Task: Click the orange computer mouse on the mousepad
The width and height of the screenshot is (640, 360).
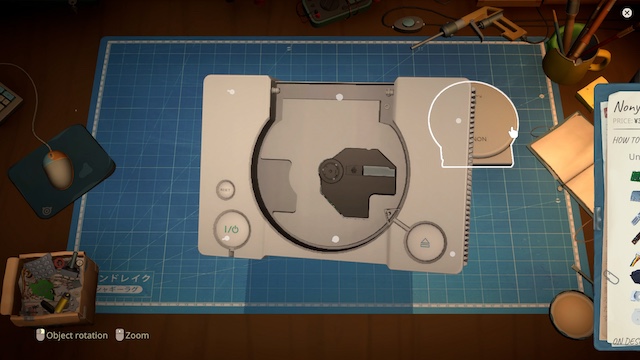Action: 58,168
